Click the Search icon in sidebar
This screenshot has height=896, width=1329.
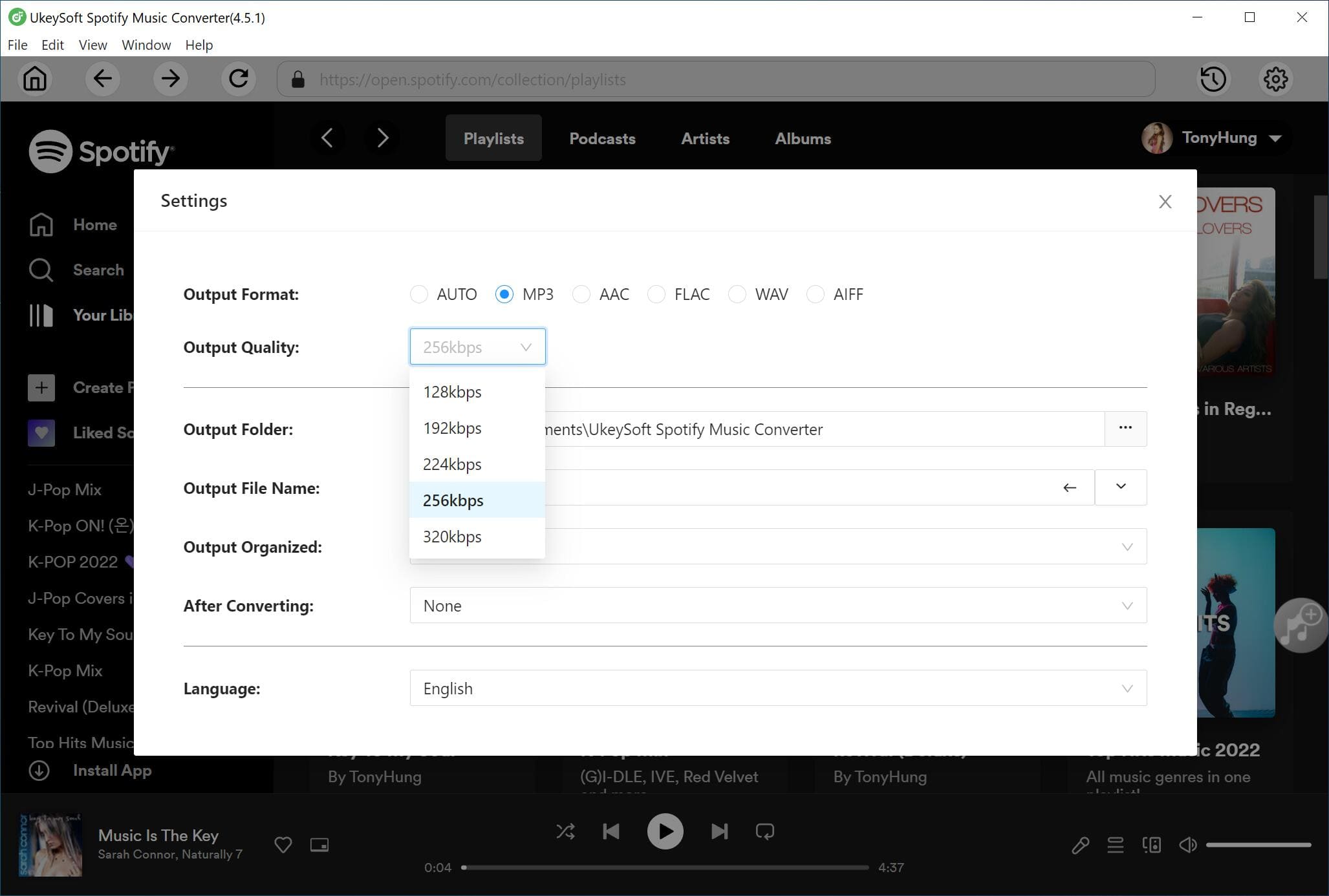coord(40,269)
